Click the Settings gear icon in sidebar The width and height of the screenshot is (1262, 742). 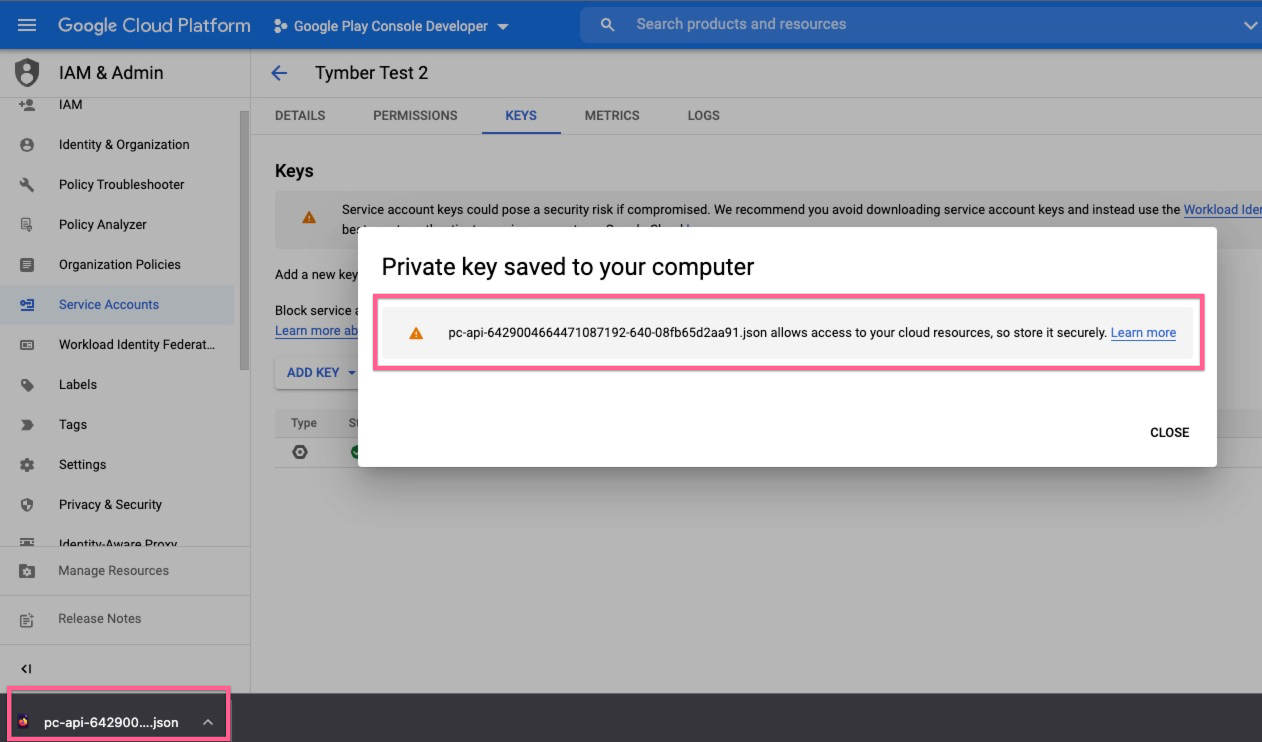pyautogui.click(x=27, y=465)
